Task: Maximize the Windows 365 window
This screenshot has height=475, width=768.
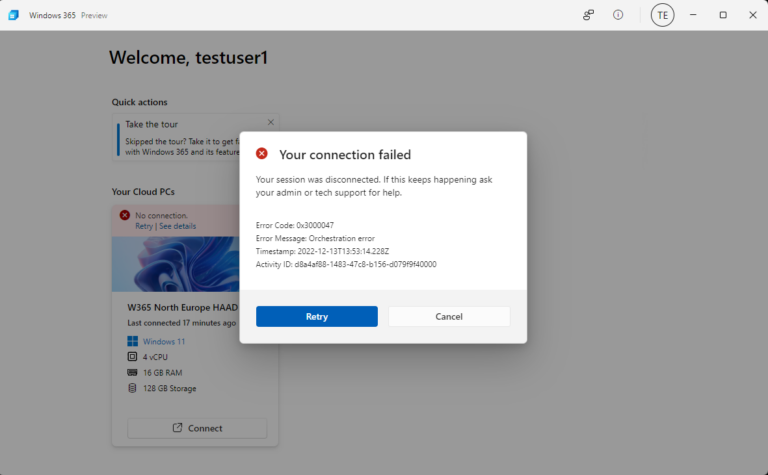Action: pyautogui.click(x=723, y=15)
